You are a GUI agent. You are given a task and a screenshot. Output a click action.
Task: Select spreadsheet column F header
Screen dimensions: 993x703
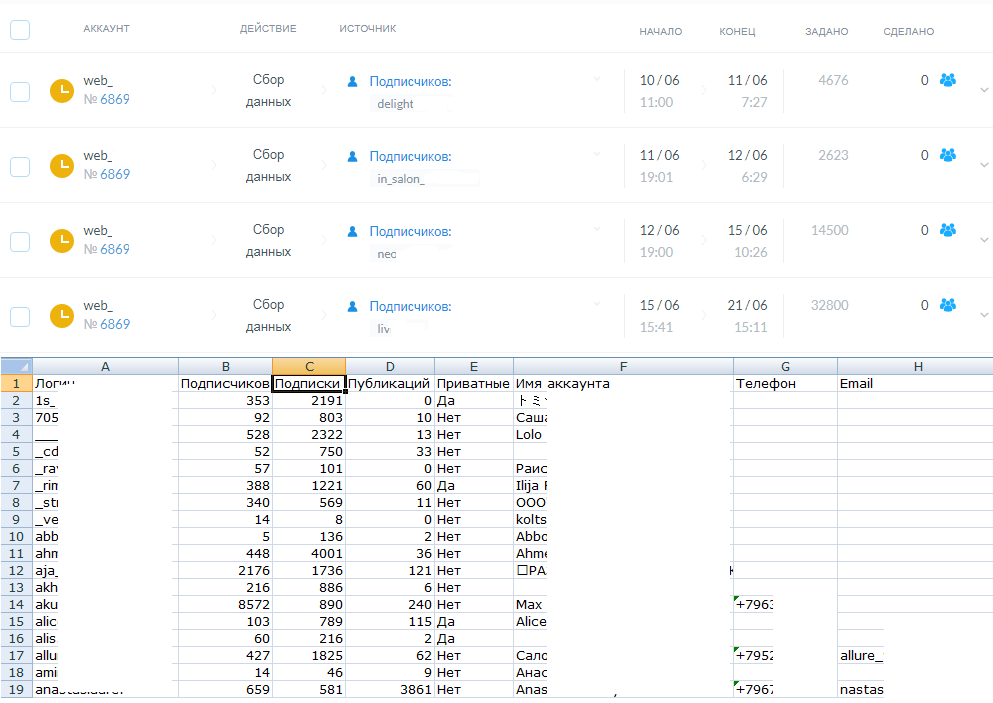(x=623, y=366)
